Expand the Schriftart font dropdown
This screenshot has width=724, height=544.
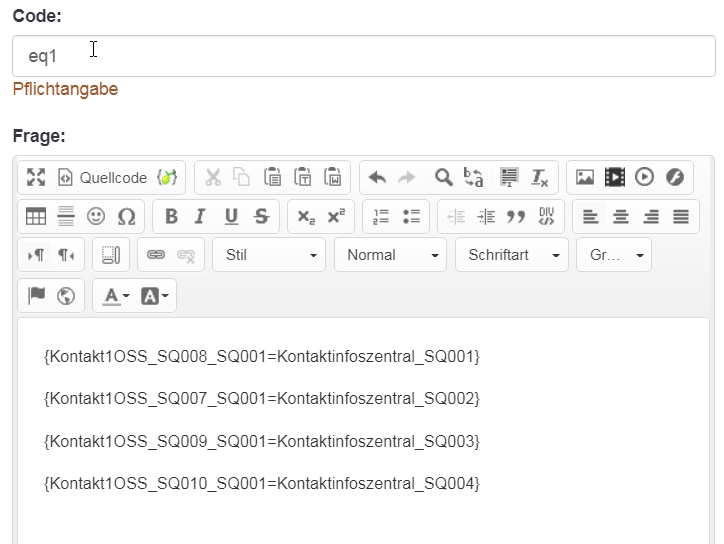(511, 255)
